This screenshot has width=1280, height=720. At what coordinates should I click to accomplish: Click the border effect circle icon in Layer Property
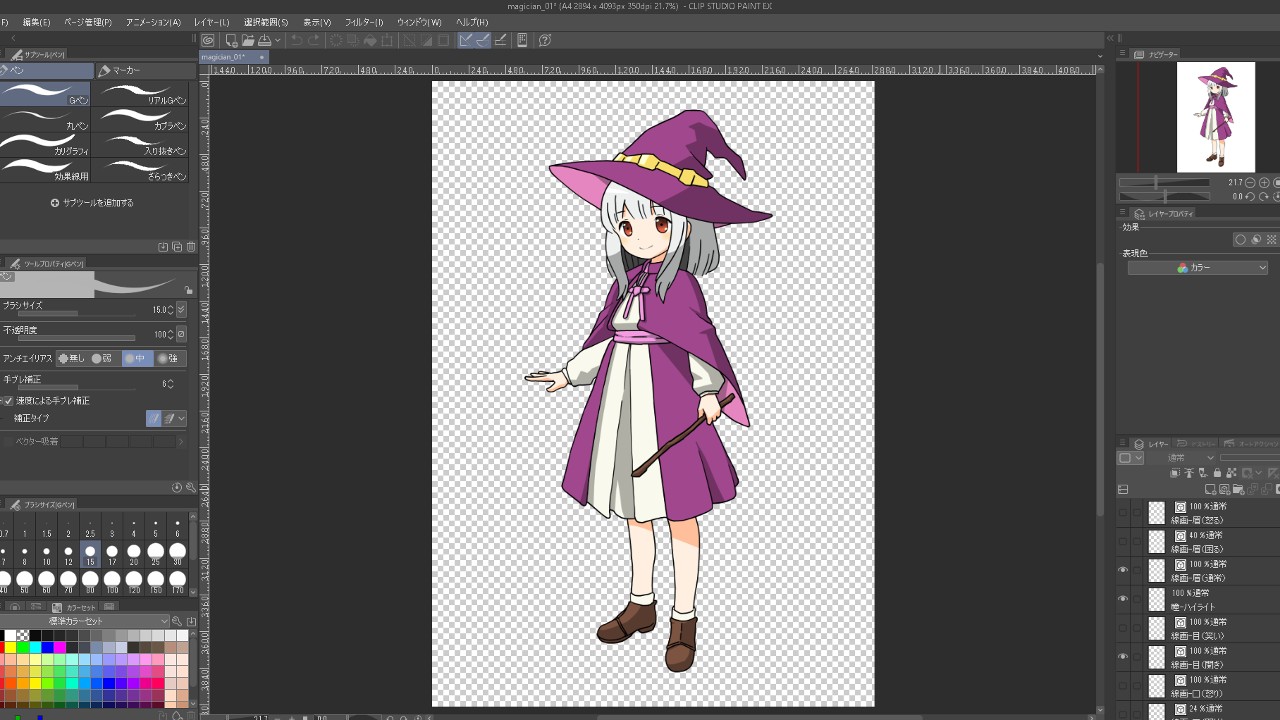(1240, 240)
